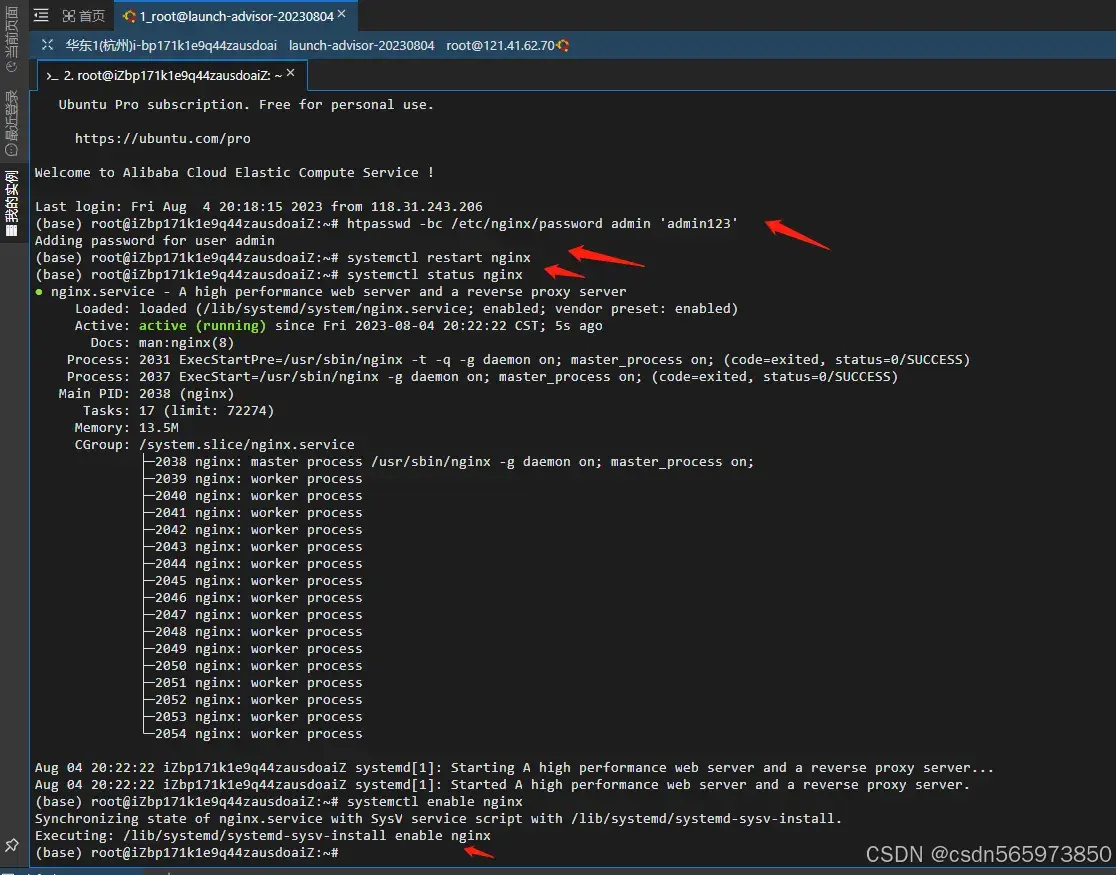Click the pin icon at the sidebar bottom
The height and width of the screenshot is (875, 1116).
coord(12,845)
